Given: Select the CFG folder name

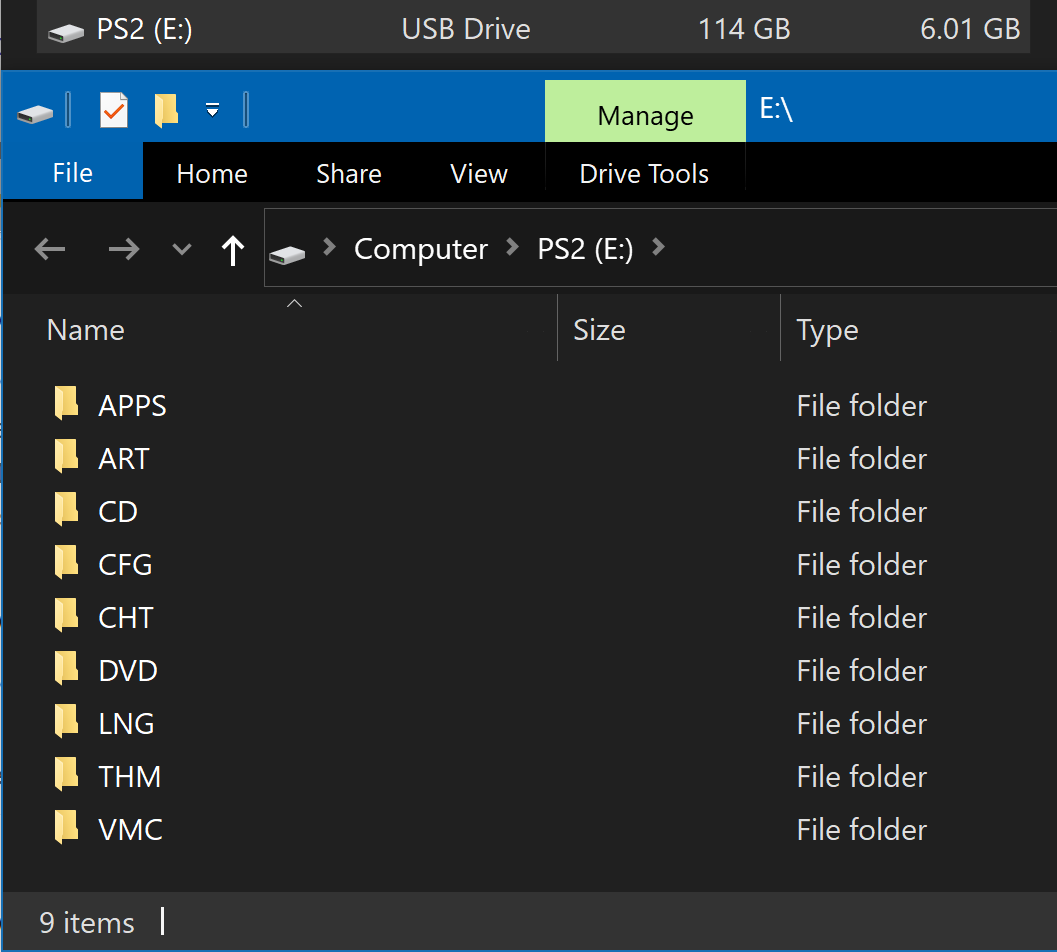Looking at the screenshot, I should coord(125,565).
